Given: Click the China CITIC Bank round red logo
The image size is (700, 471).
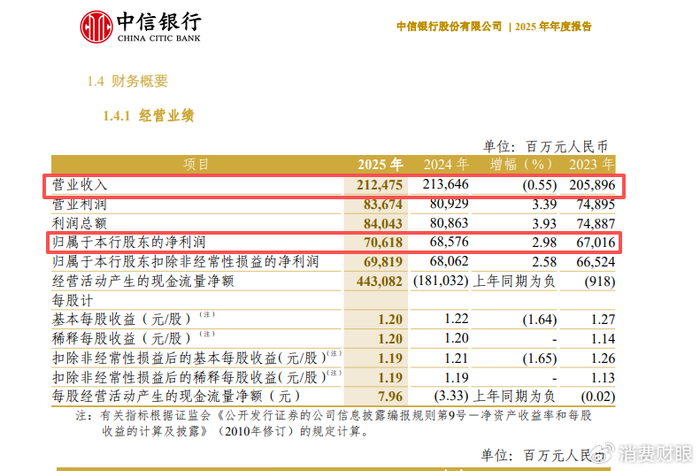Looking at the screenshot, I should (96, 27).
